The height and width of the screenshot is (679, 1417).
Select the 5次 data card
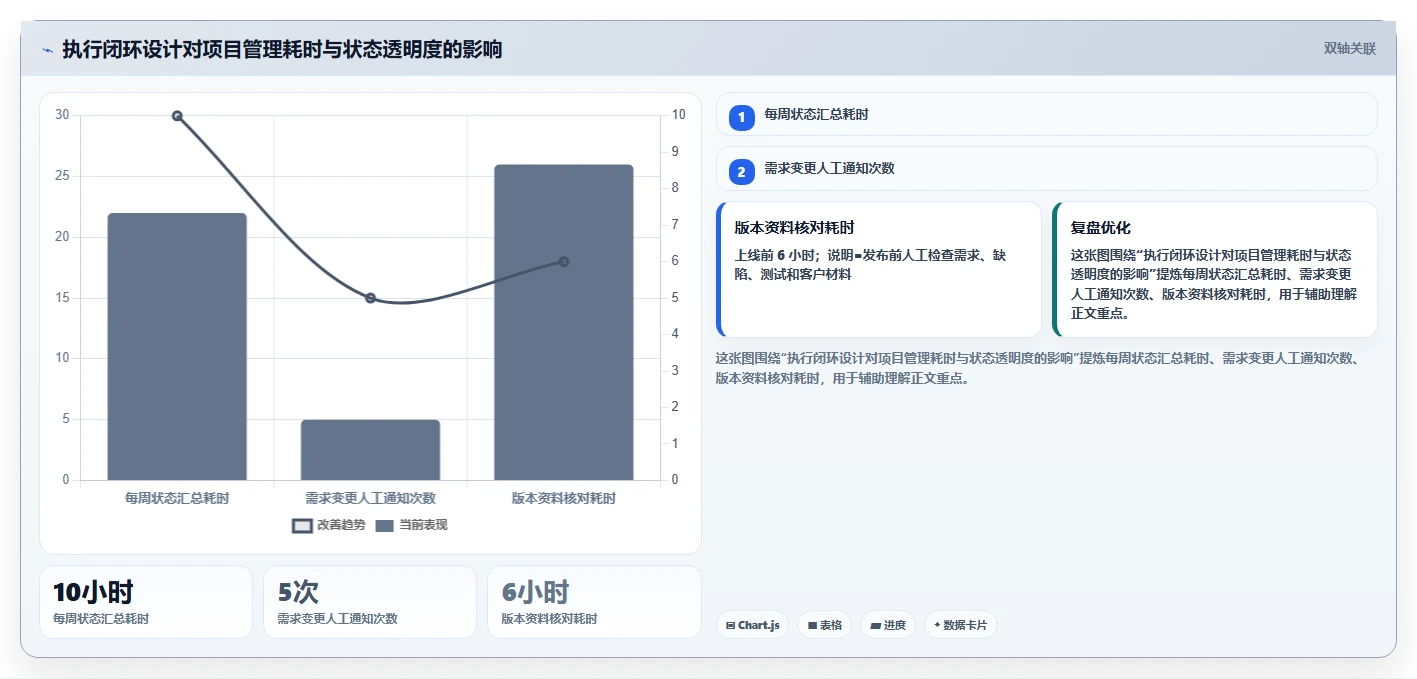tap(370, 602)
